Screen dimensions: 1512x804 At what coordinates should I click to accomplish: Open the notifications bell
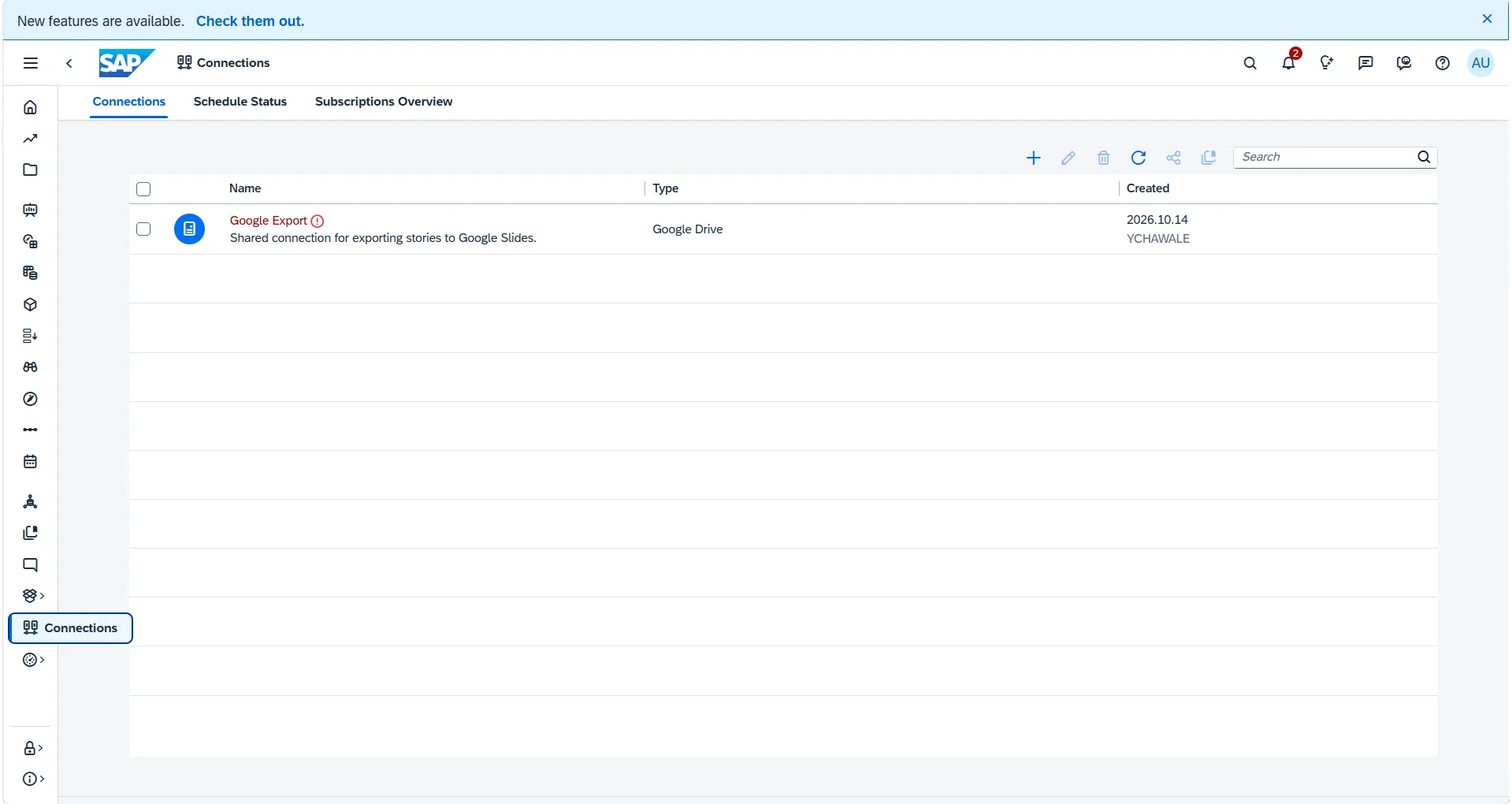[x=1289, y=63]
